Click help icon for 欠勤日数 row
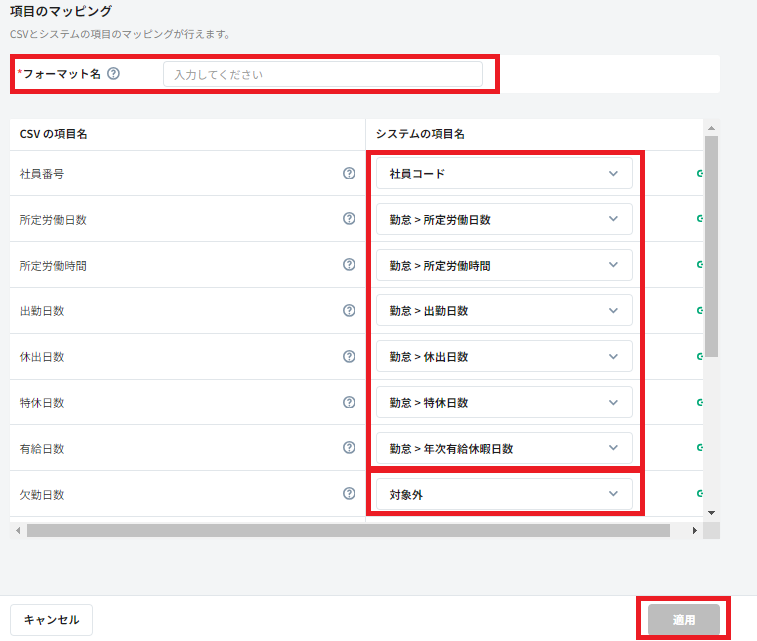The image size is (757, 641). (x=349, y=494)
